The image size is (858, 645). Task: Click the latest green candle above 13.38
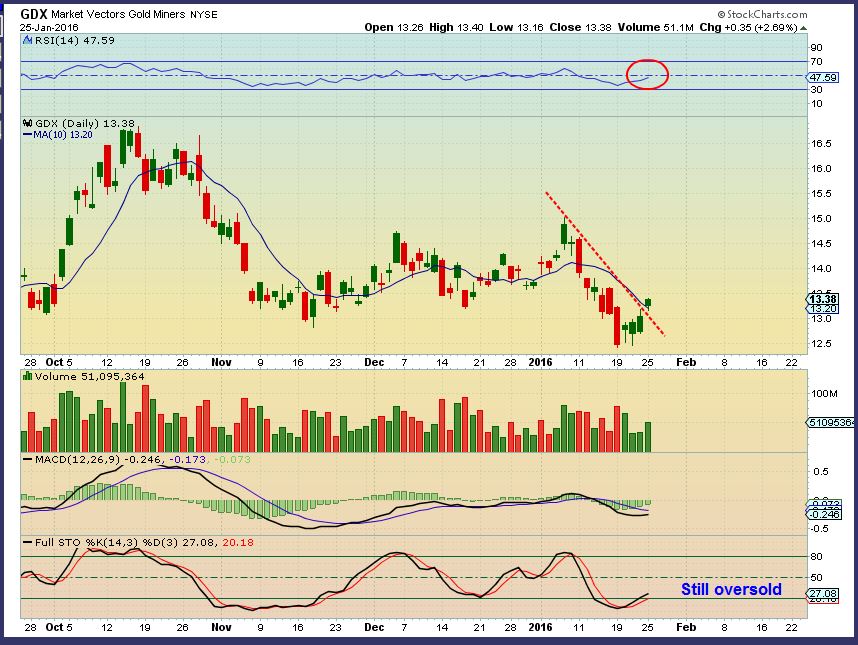pos(648,303)
